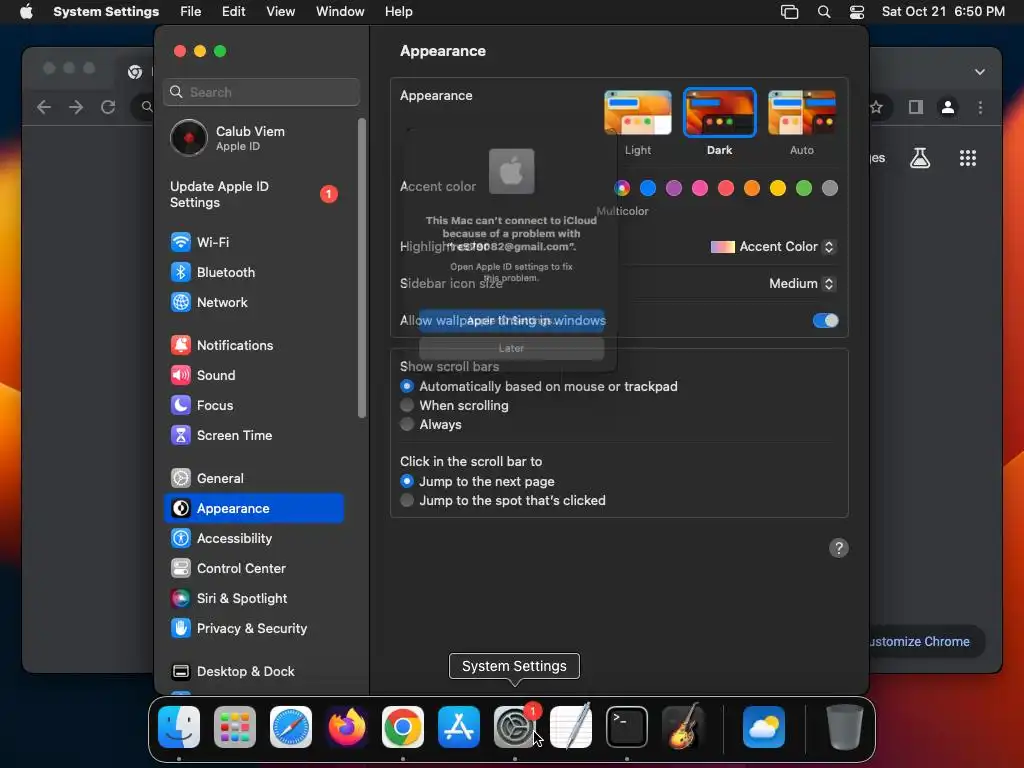
Task: Open Spotlight search in menu bar
Action: (x=824, y=12)
